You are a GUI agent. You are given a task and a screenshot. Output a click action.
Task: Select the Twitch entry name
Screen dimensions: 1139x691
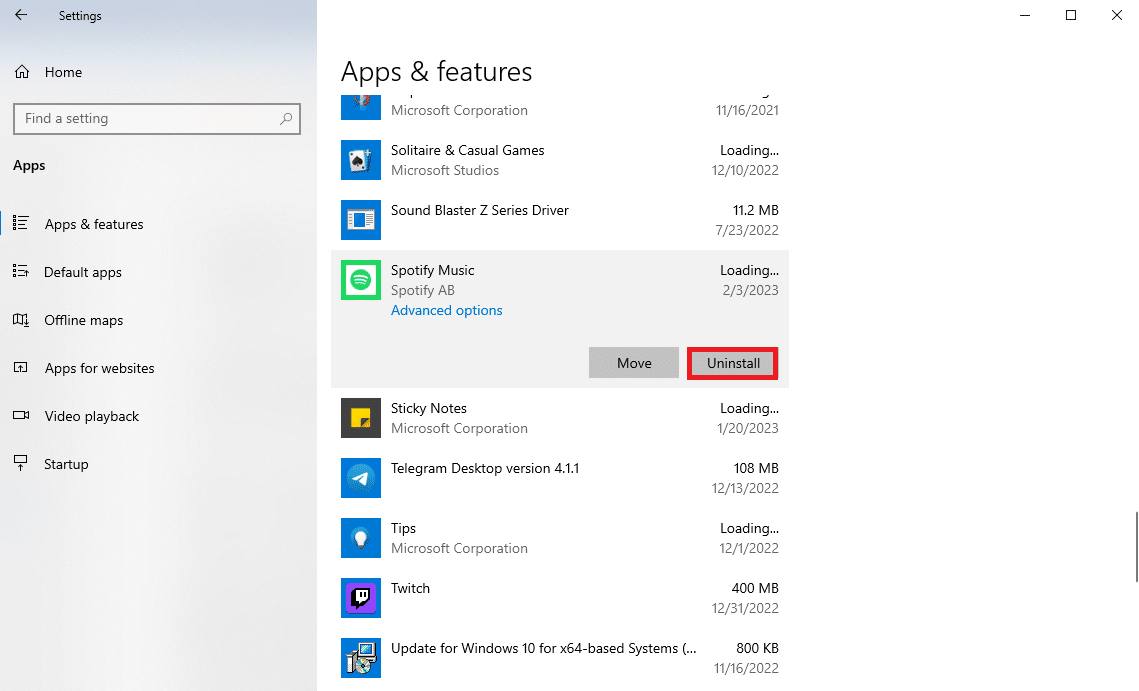(410, 589)
